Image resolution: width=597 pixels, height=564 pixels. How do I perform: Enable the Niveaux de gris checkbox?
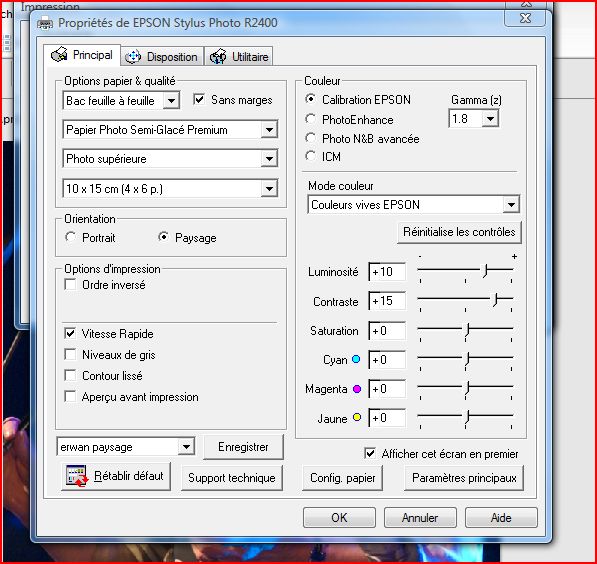point(70,355)
